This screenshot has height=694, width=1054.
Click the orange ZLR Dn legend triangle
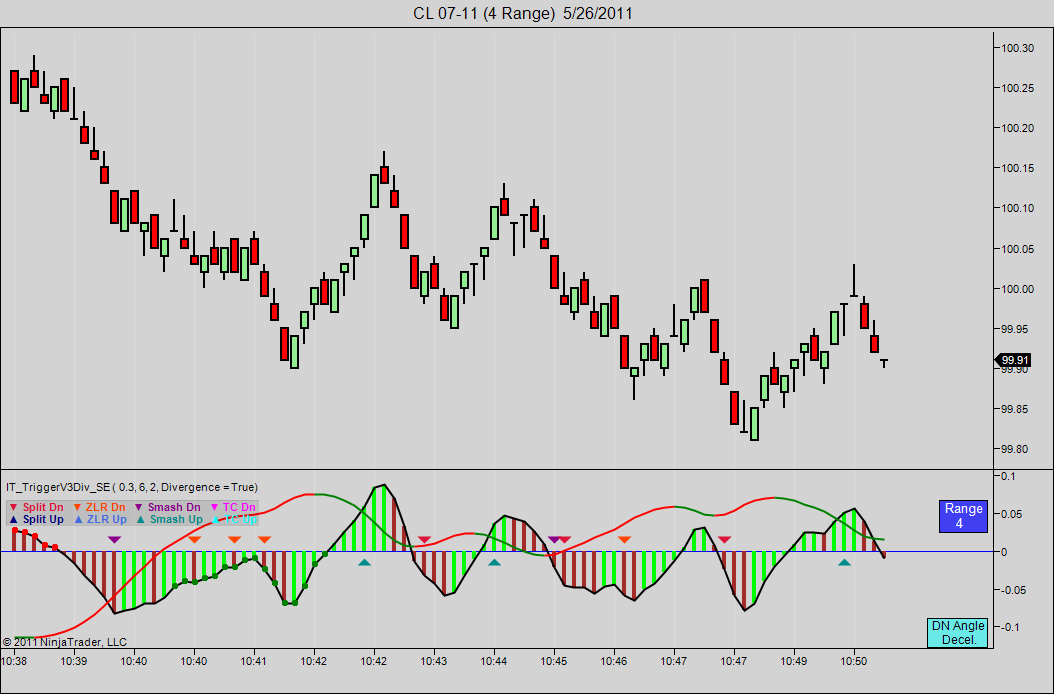77,508
